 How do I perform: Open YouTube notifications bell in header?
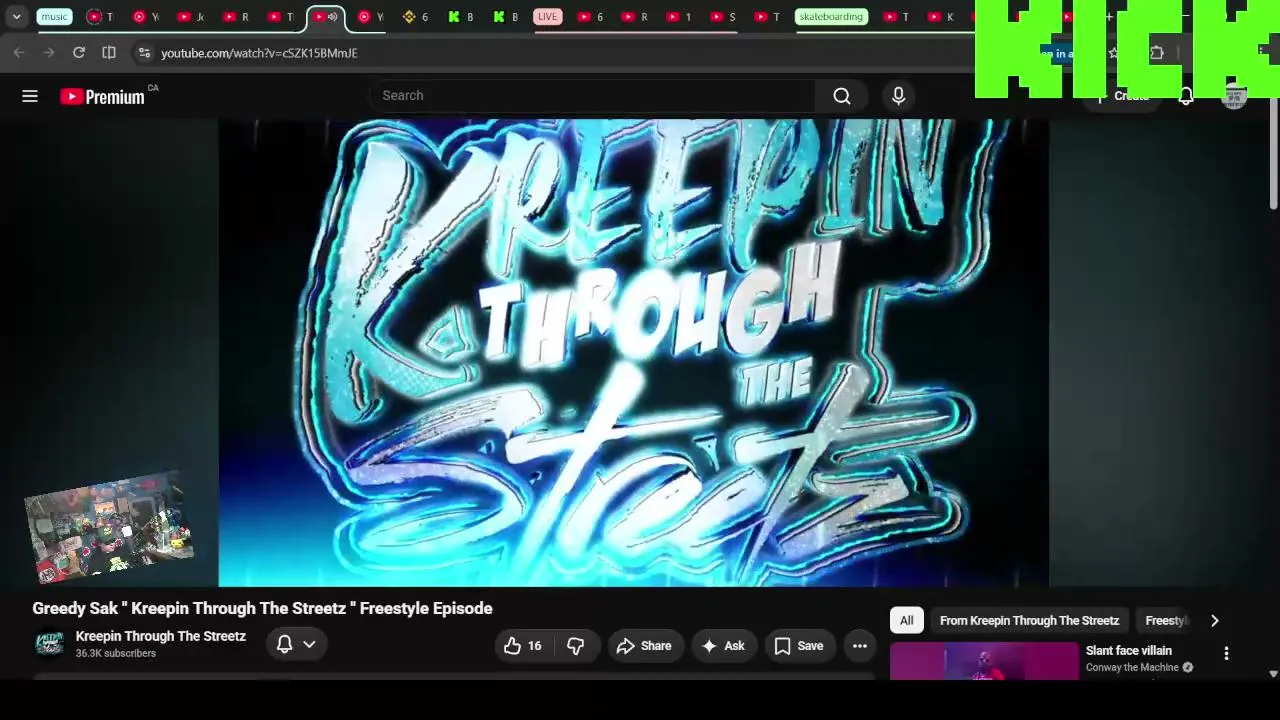(1186, 96)
